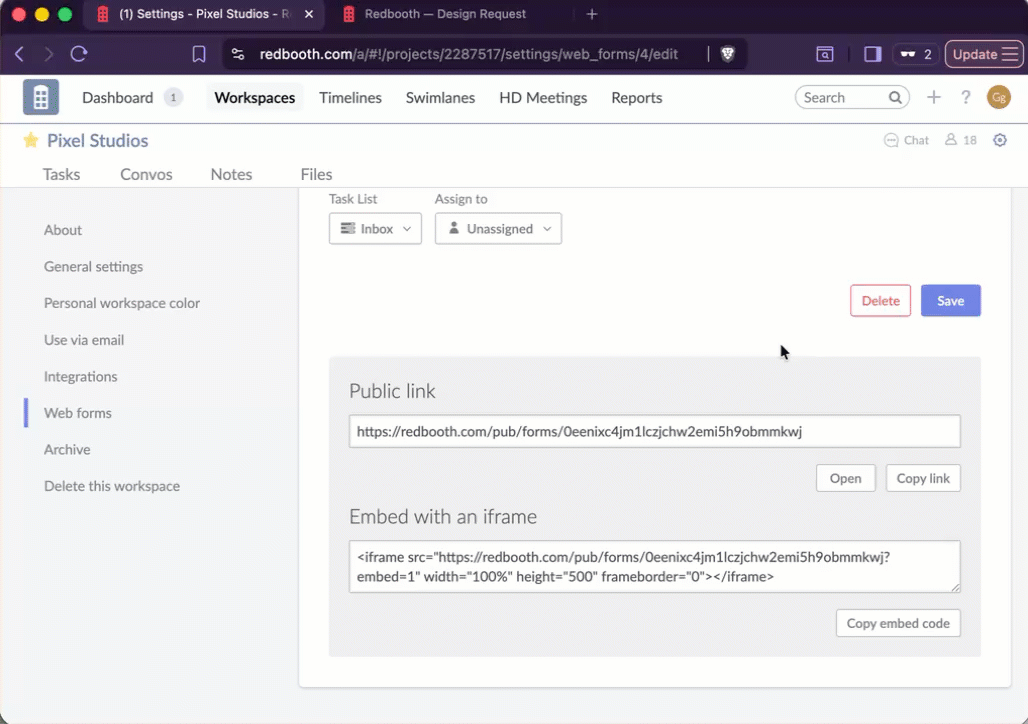1028x724 pixels.
Task: Open HD Meetings
Action: [x=543, y=98]
